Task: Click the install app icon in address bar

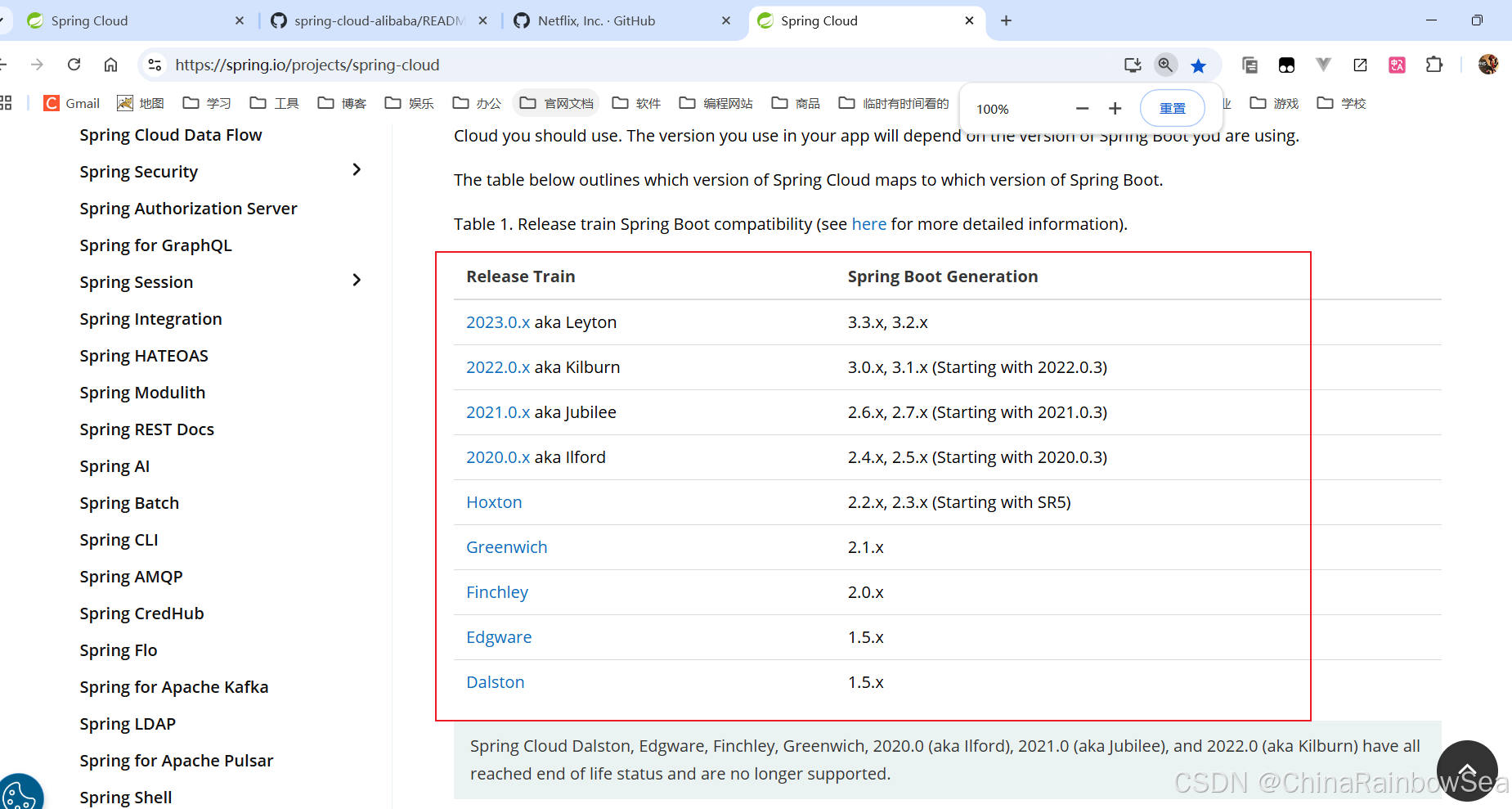Action: tap(1133, 65)
